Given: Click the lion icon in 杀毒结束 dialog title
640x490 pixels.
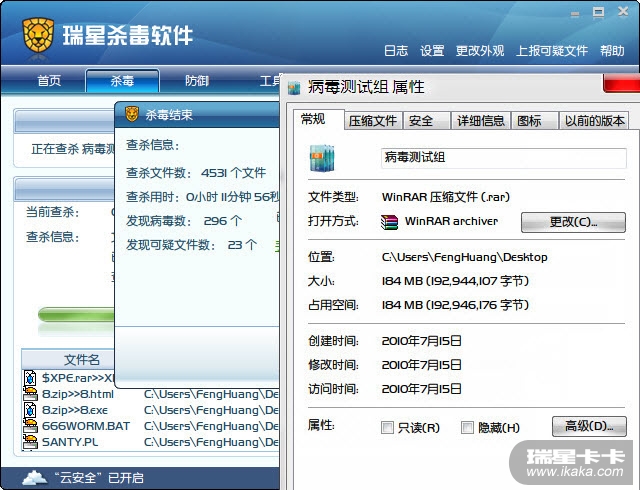Looking at the screenshot, I should (x=132, y=114).
